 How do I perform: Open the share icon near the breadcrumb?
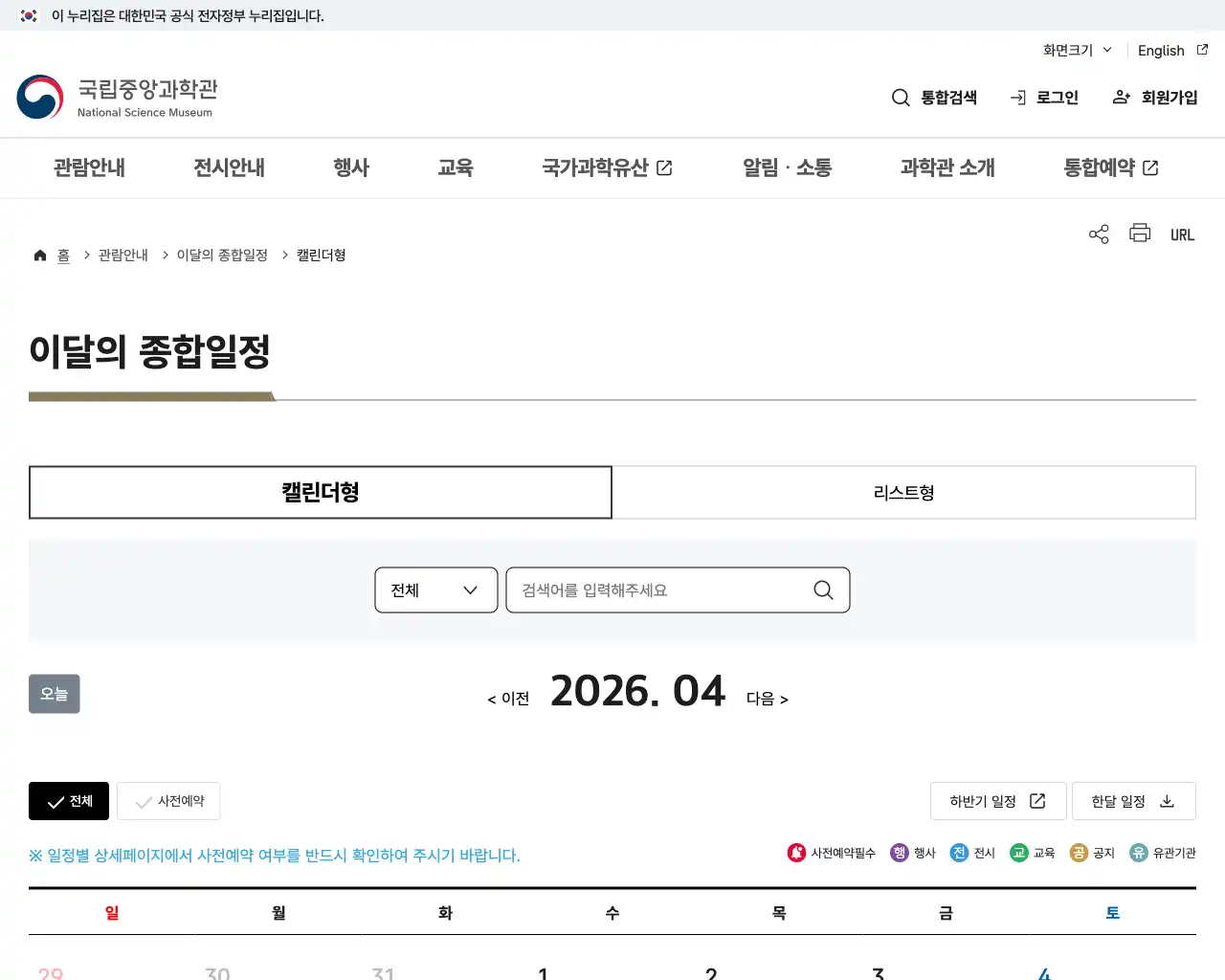point(1098,234)
